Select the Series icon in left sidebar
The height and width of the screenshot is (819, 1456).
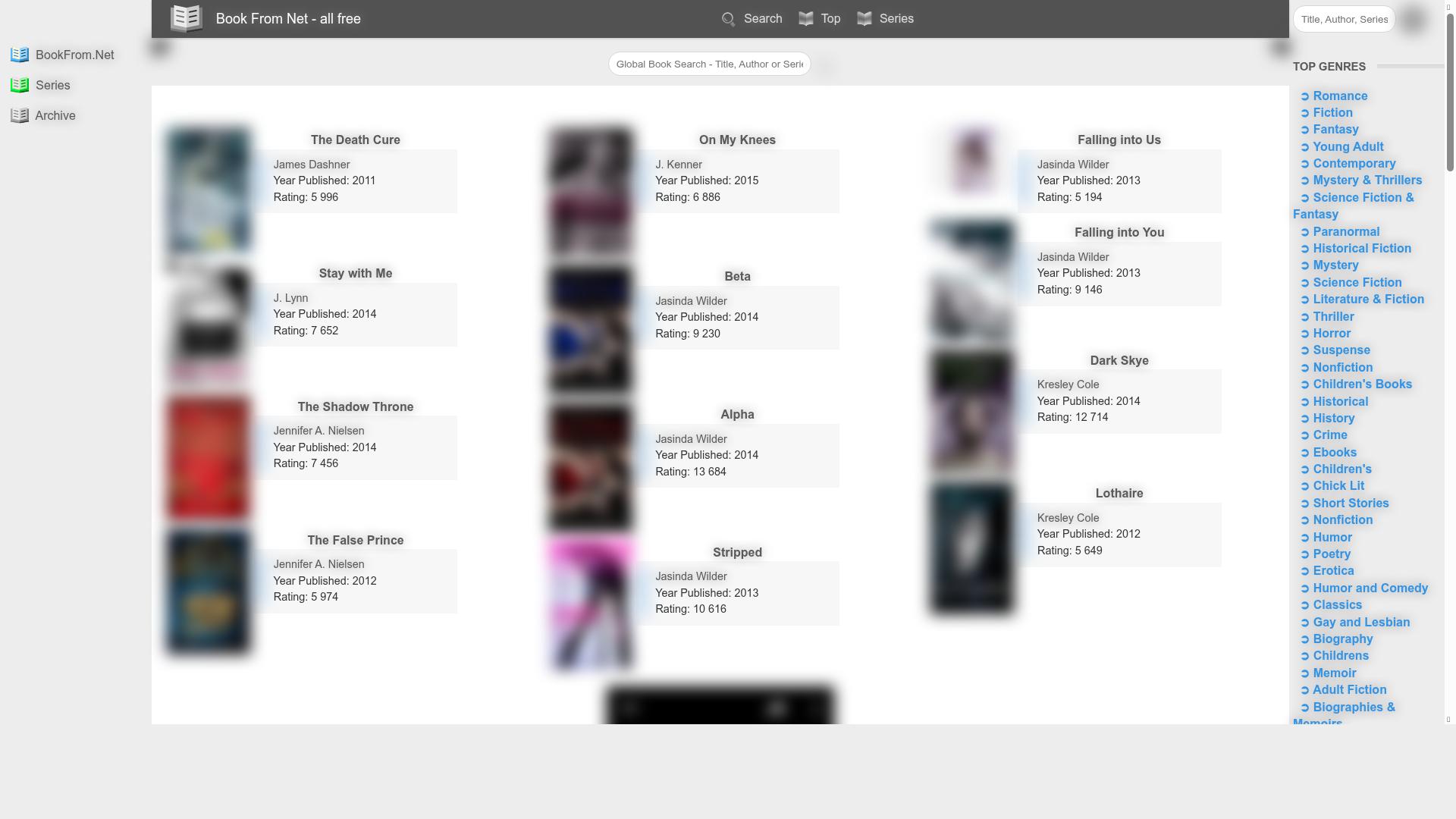[x=20, y=85]
